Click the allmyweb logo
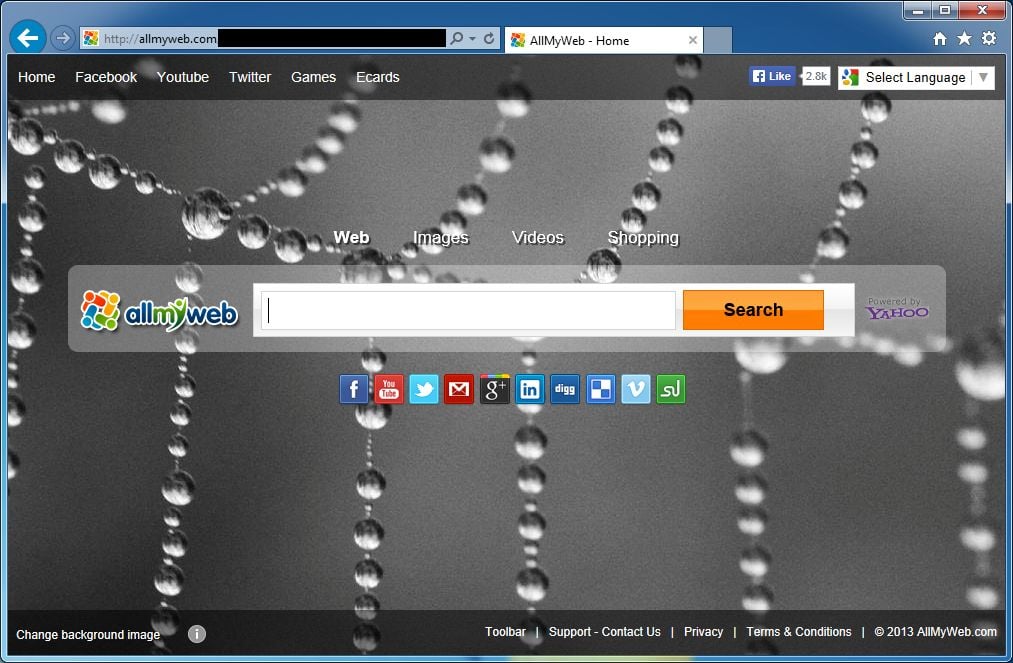The height and width of the screenshot is (663, 1013). point(160,311)
